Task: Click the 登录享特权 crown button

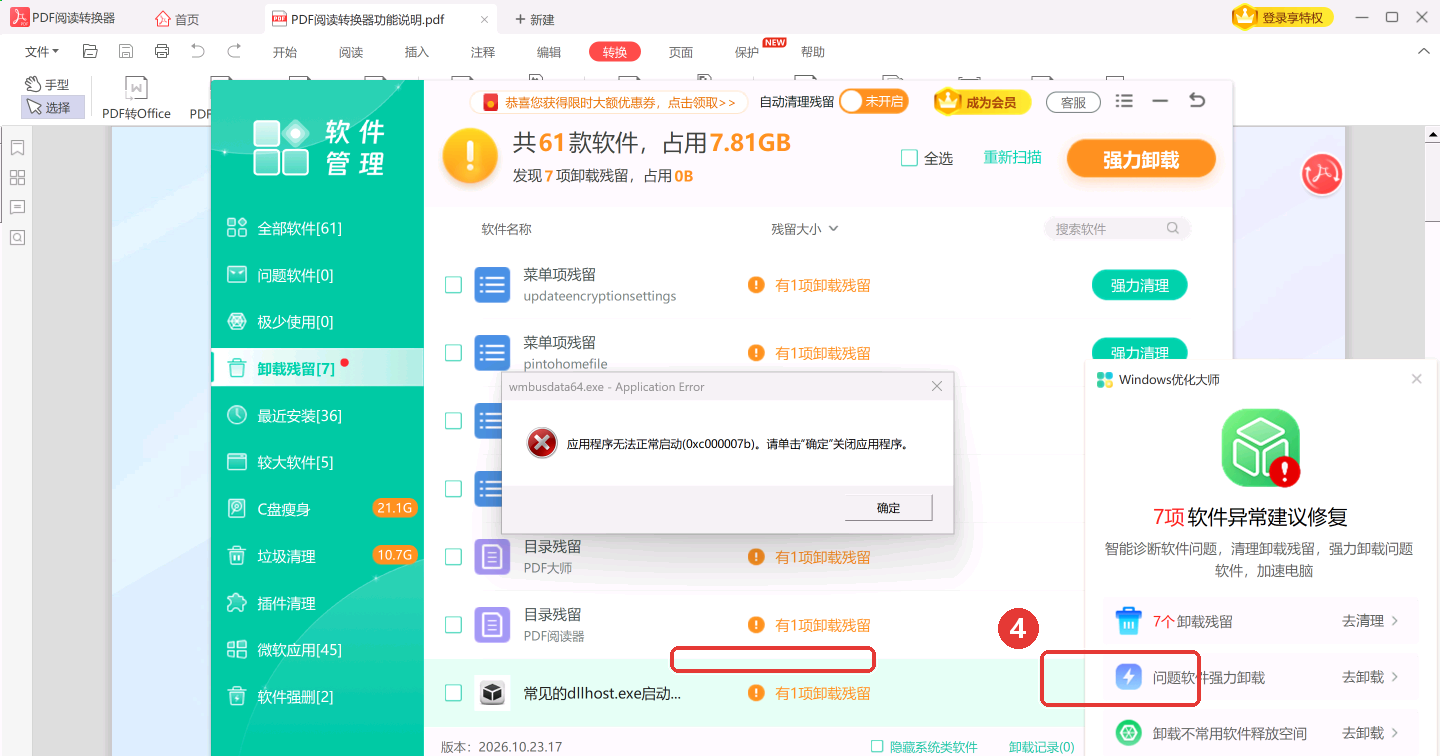Action: 1283,17
